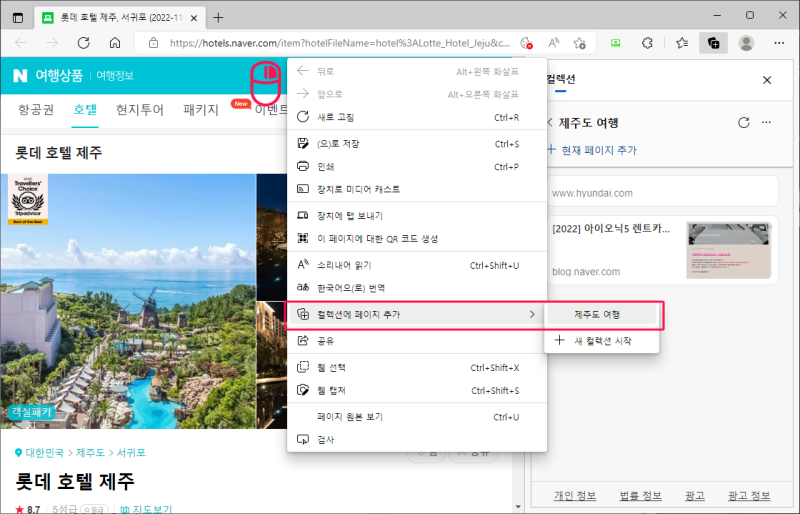Open the Favorites list icon
This screenshot has height=514, width=800.
click(682, 43)
